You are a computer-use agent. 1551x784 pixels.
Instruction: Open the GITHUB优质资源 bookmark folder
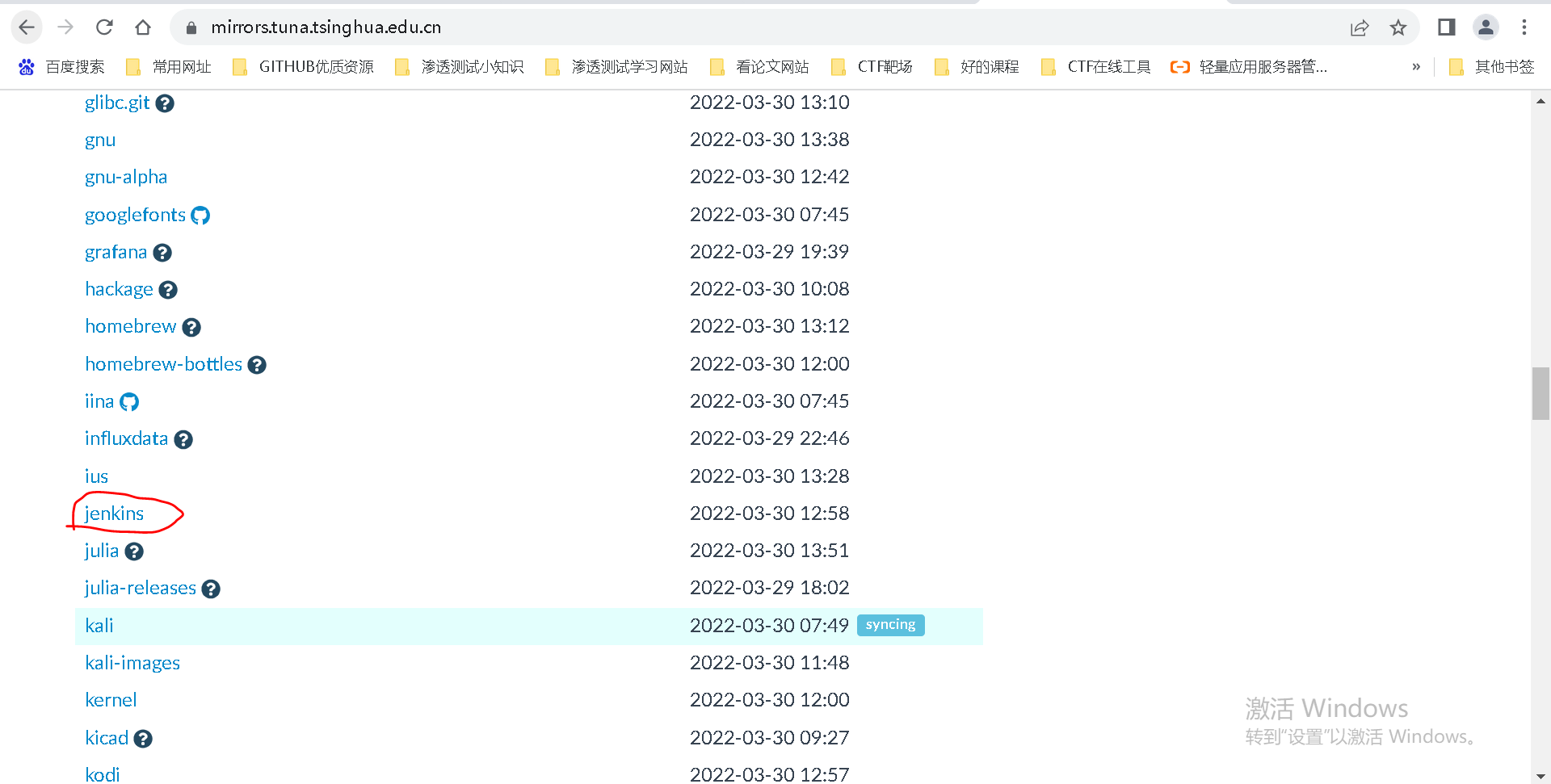click(303, 67)
